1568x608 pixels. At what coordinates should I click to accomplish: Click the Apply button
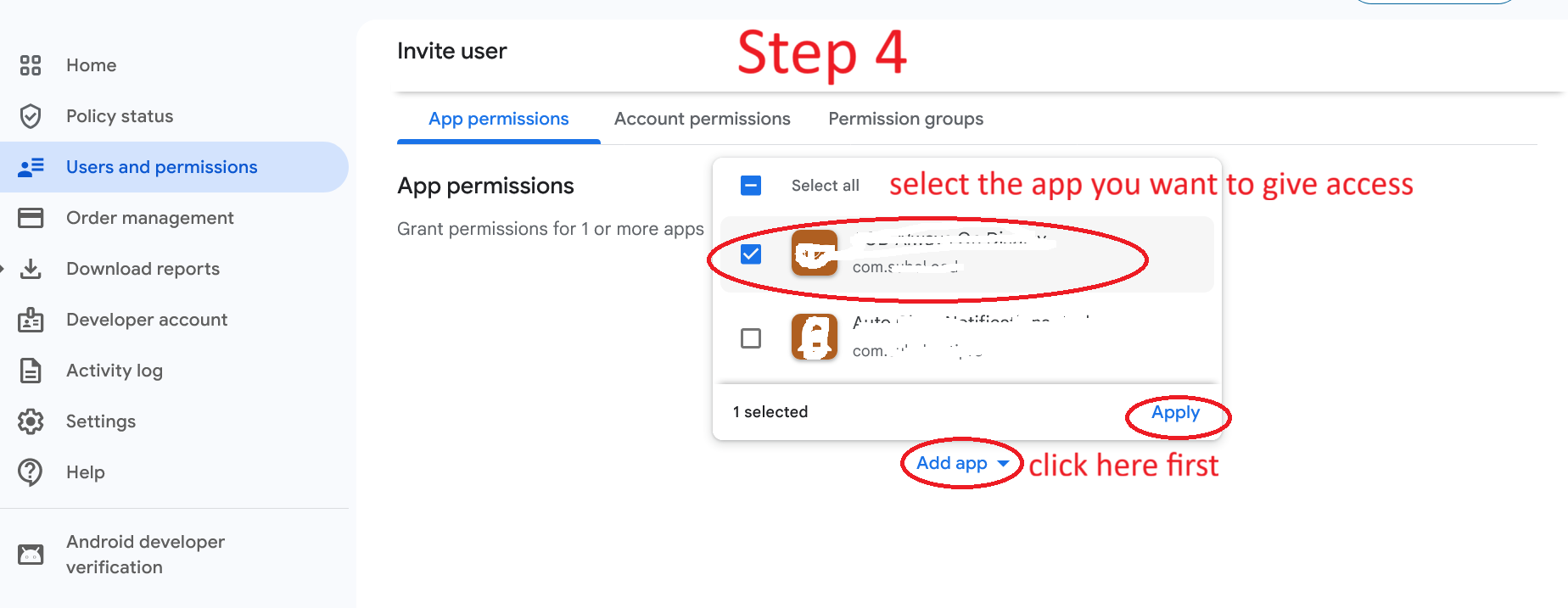point(1175,413)
